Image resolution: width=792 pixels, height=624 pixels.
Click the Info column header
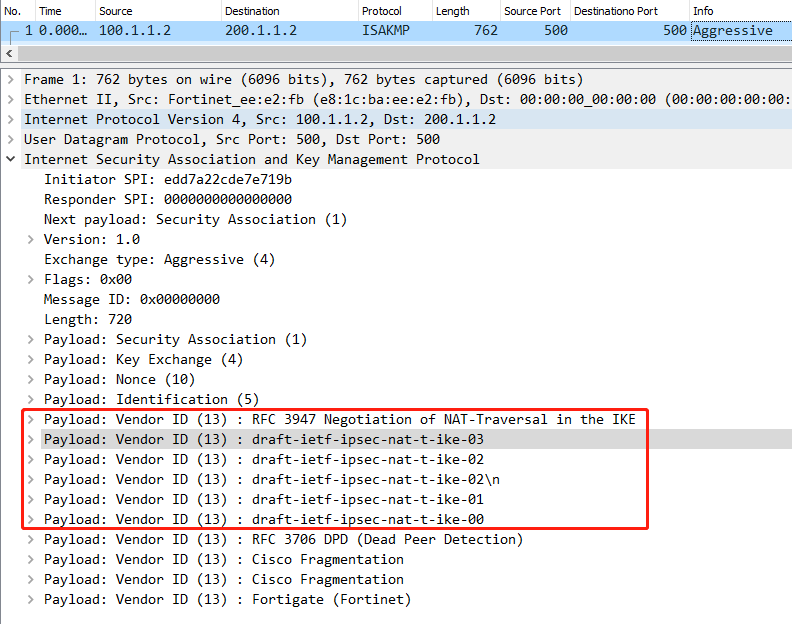[703, 11]
